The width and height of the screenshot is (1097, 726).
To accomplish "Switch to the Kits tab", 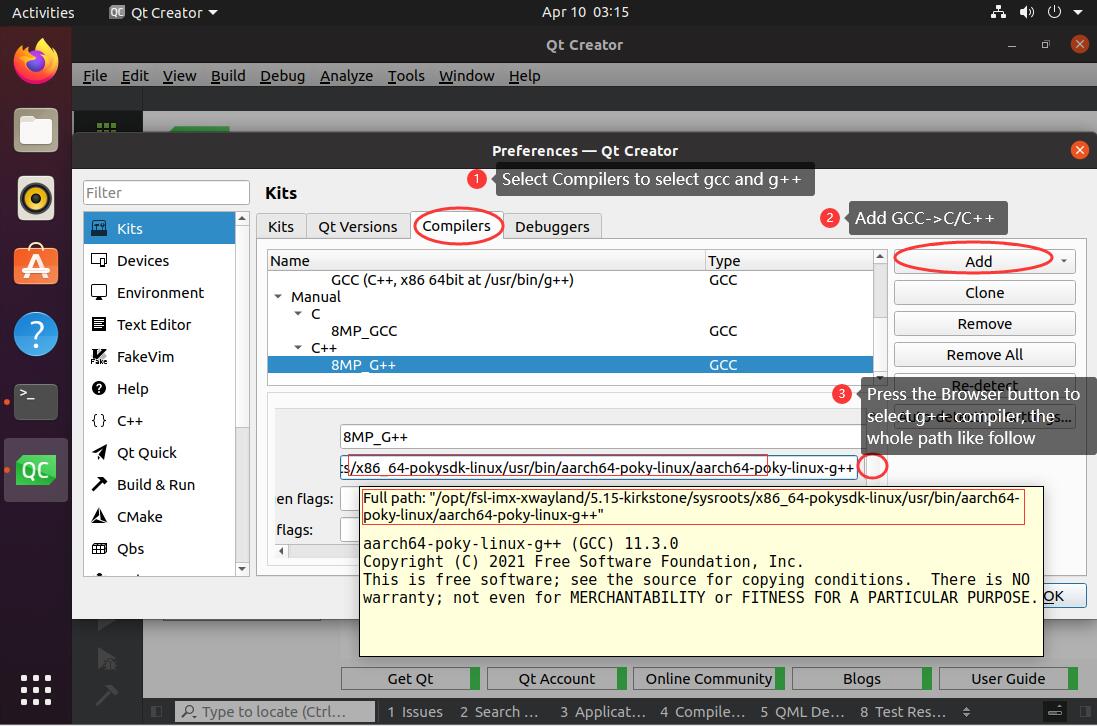I will coord(281,227).
